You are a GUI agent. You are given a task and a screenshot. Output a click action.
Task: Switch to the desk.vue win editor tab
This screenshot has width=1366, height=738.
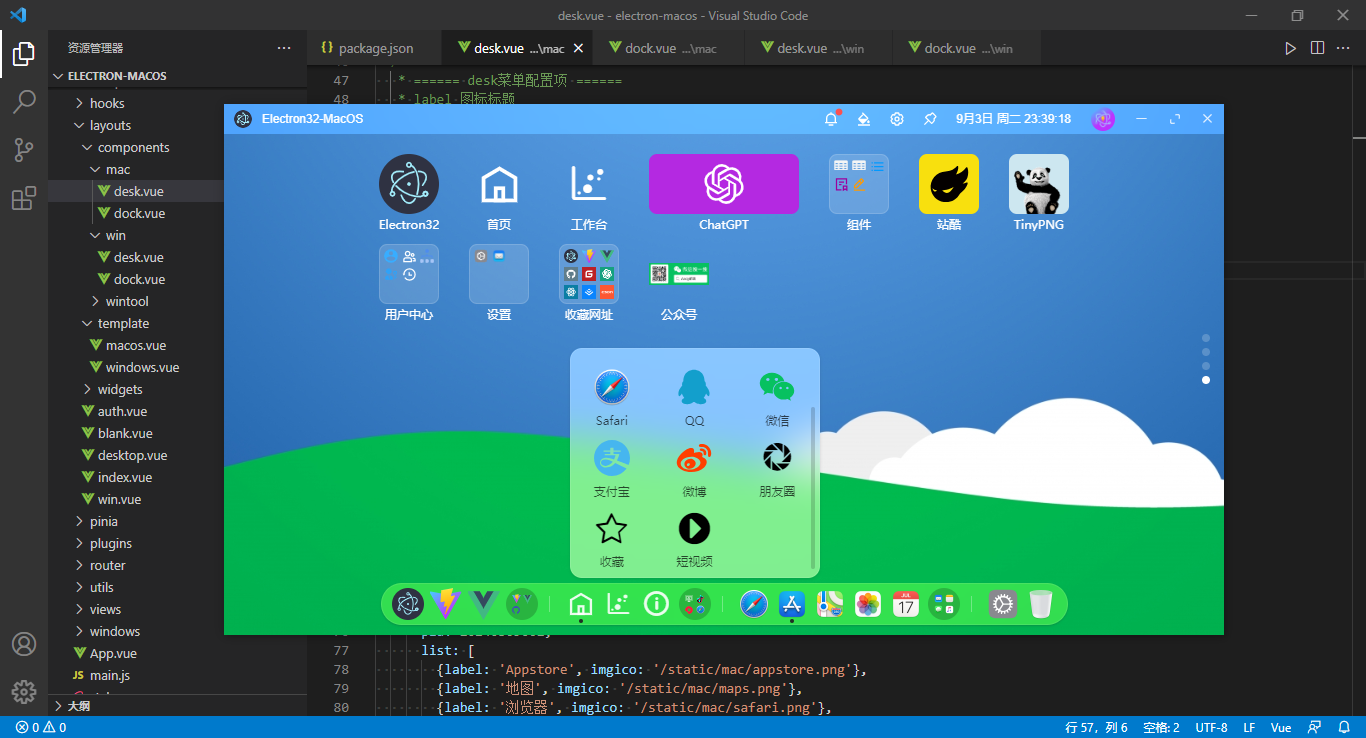(819, 48)
